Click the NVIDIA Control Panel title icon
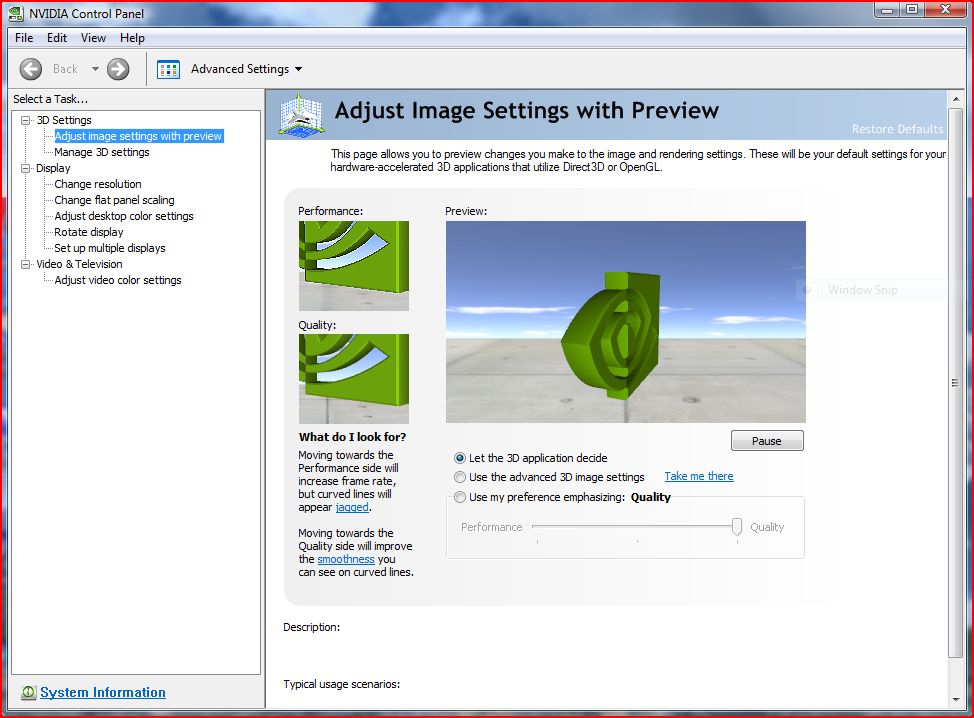Screen dimensions: 974x718 (16, 13)
